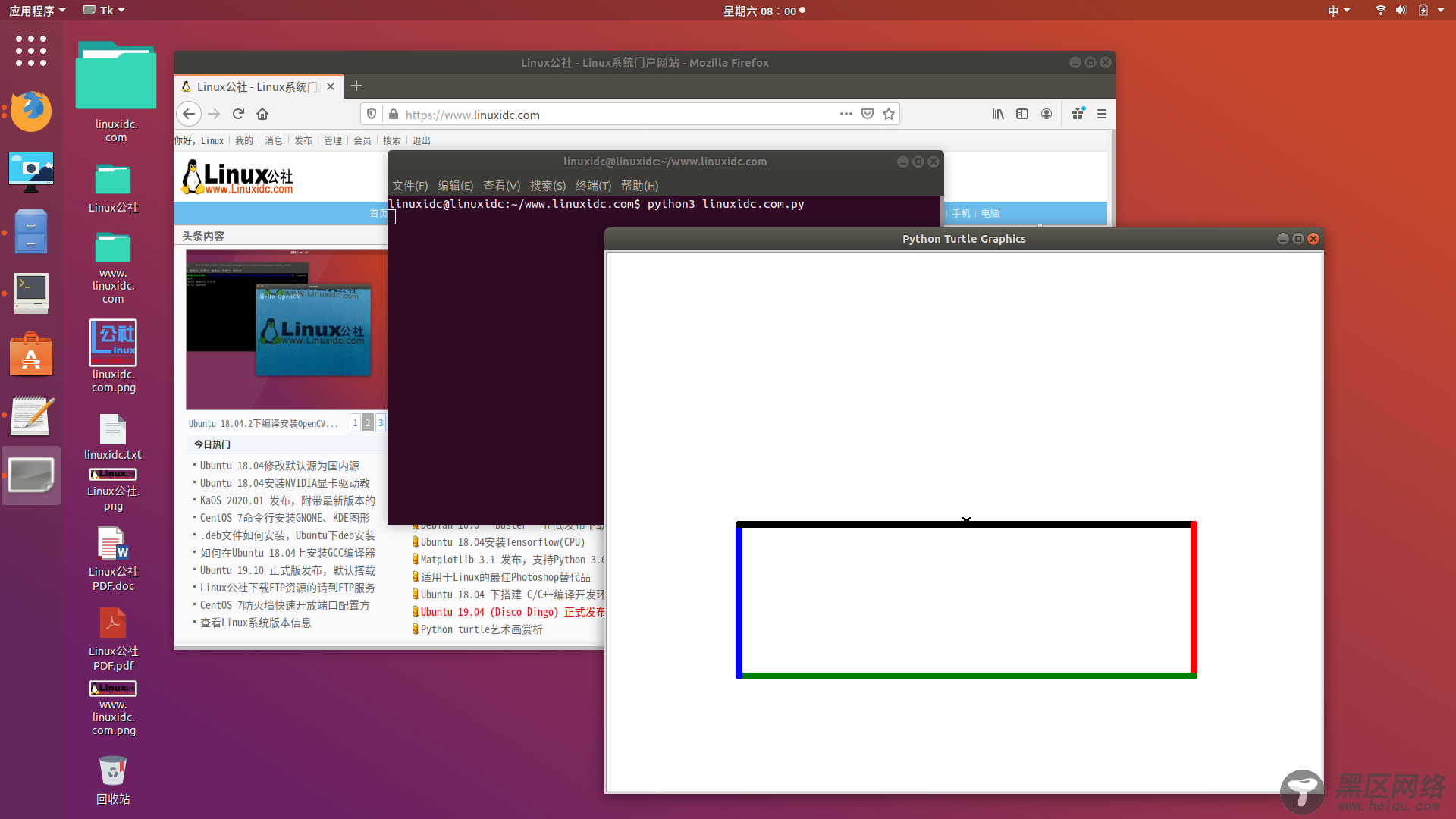Click 消息 link on webpage
Image resolution: width=1456 pixels, height=819 pixels.
[273, 140]
